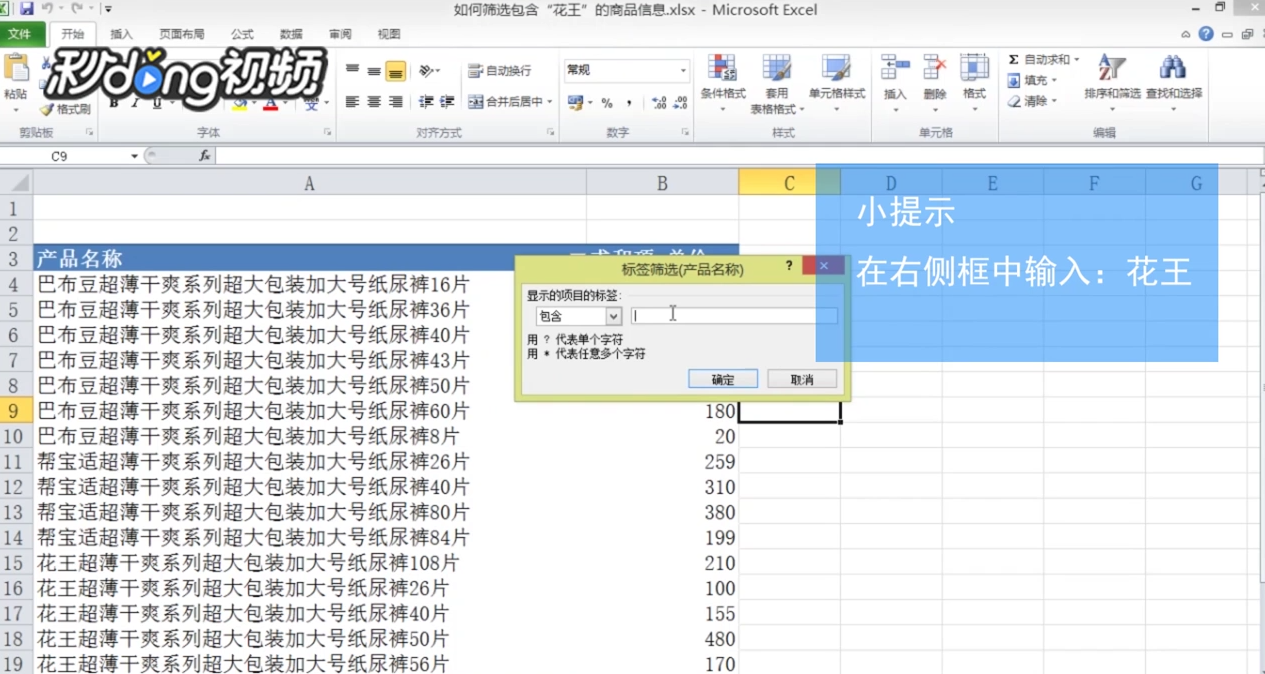
Task: Open customize quick access toolbar arrow
Action: 108,9
